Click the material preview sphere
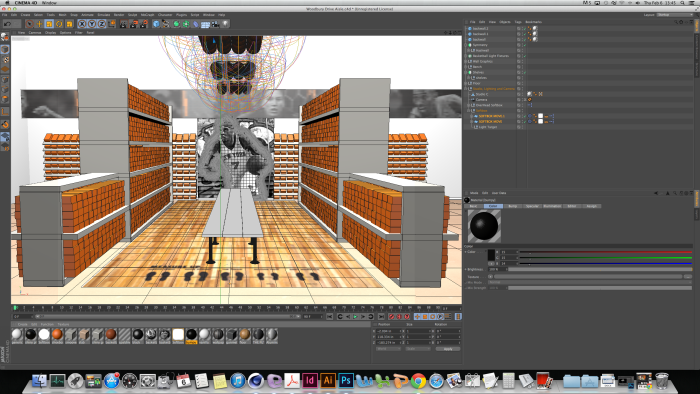This screenshot has width=700, height=394. click(x=484, y=226)
